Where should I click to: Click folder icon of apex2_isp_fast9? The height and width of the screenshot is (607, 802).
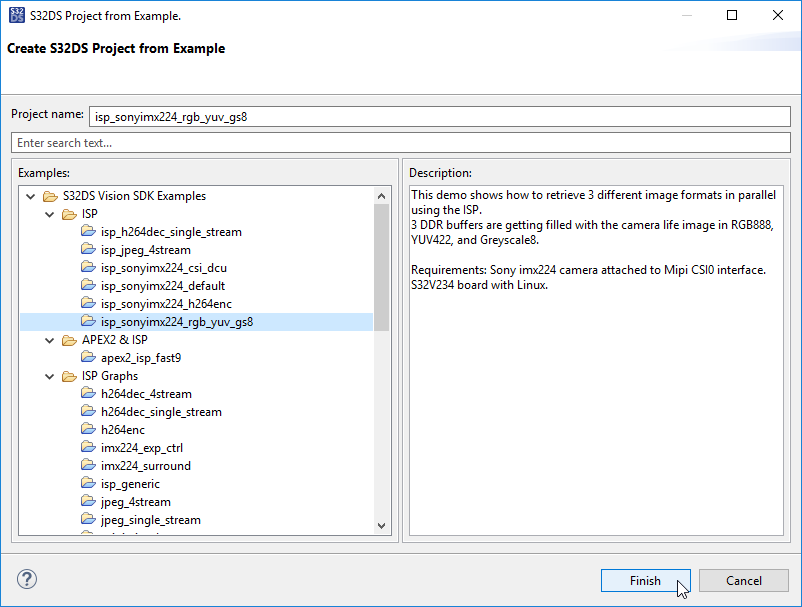click(x=88, y=357)
